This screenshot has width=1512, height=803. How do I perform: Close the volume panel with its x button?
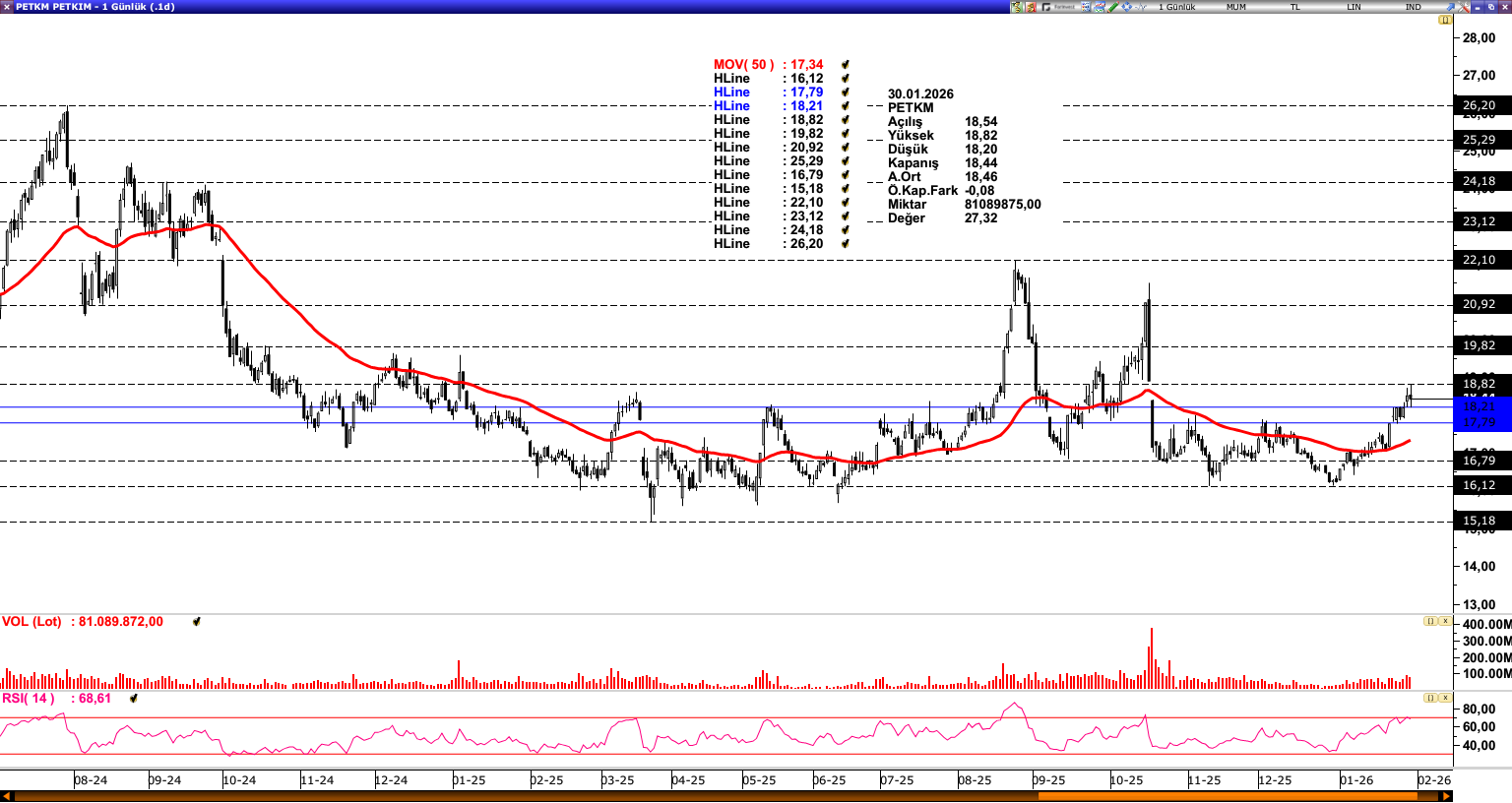click(1445, 621)
